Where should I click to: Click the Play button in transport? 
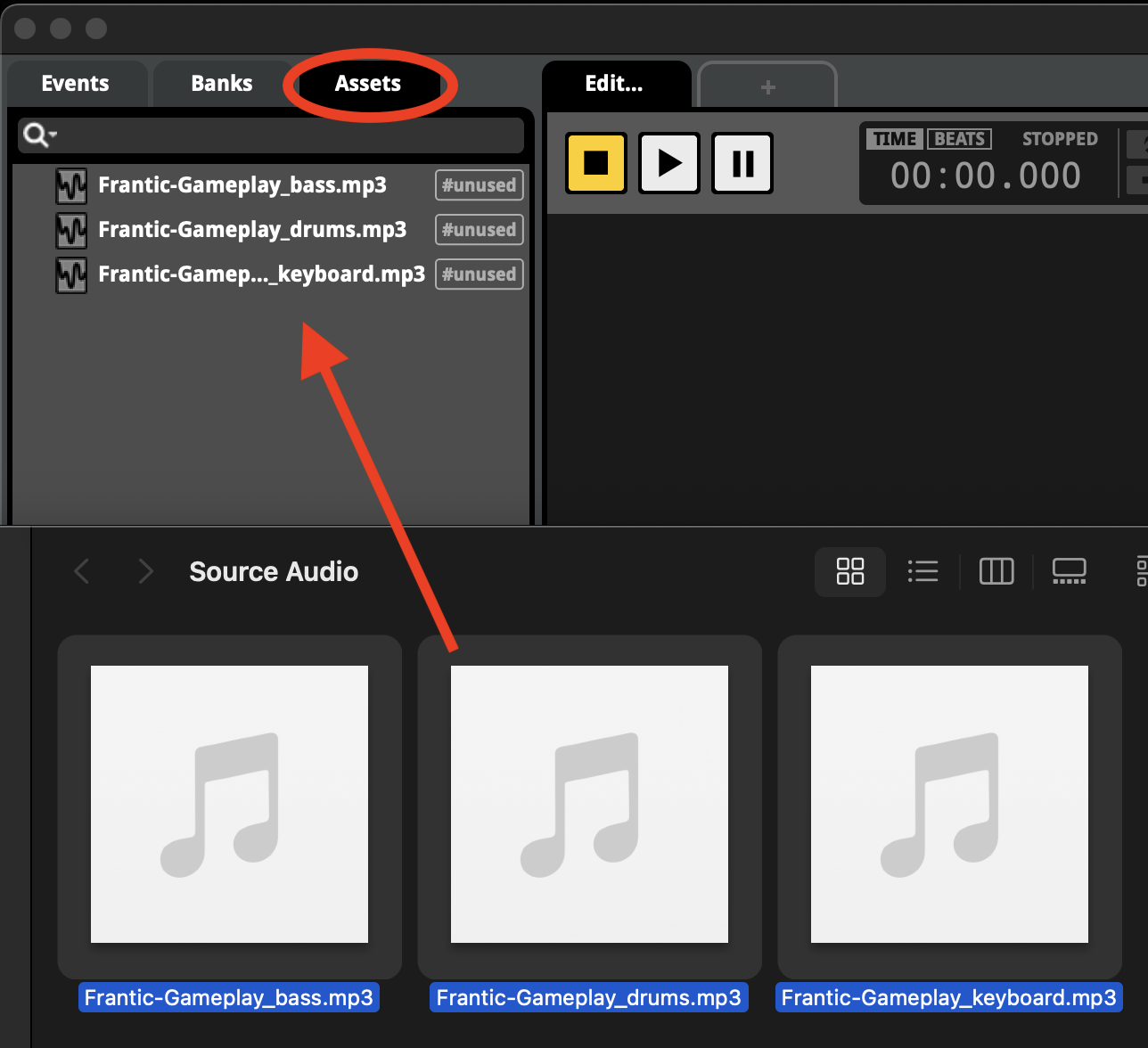point(669,163)
